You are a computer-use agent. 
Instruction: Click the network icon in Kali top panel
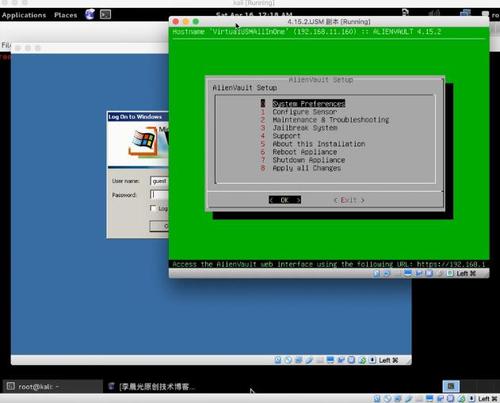pos(465,14)
